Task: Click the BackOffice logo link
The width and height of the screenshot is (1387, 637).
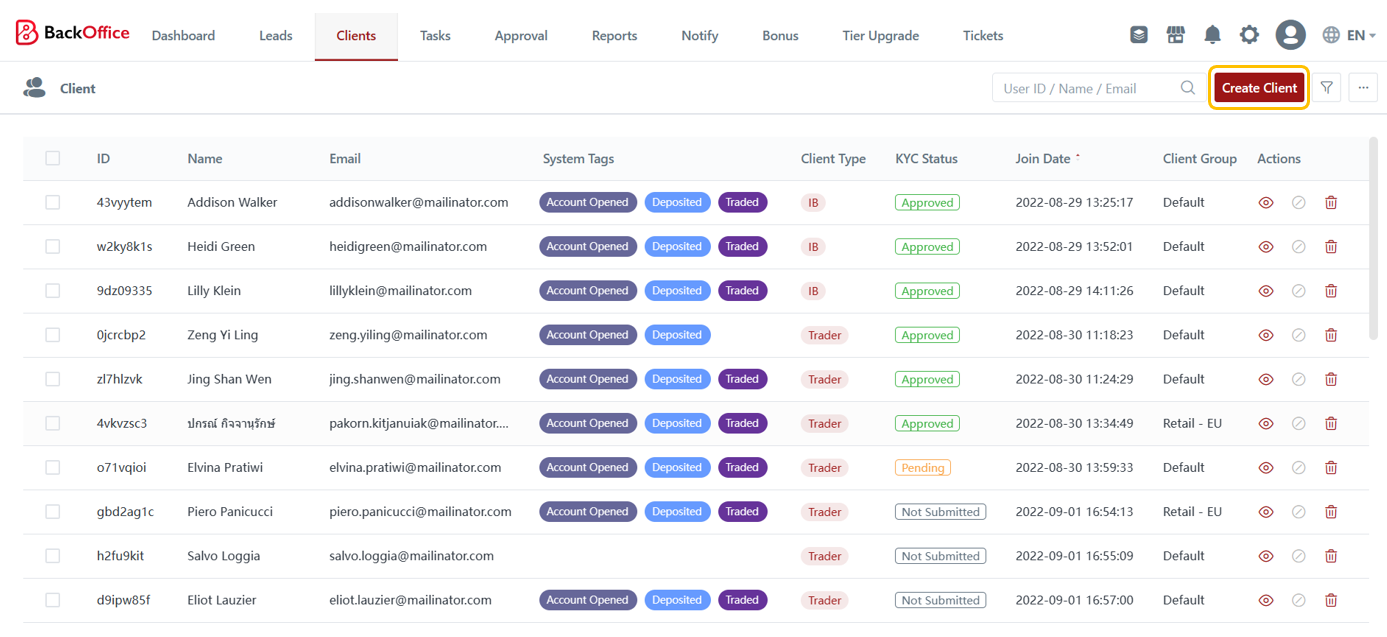Action: click(x=73, y=33)
